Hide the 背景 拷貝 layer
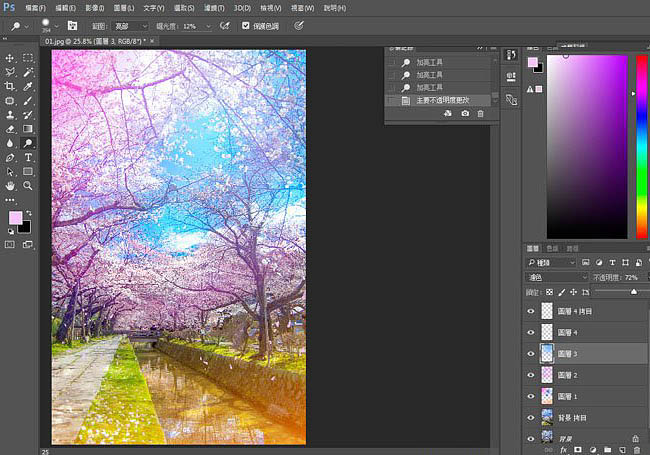 (x=531, y=416)
